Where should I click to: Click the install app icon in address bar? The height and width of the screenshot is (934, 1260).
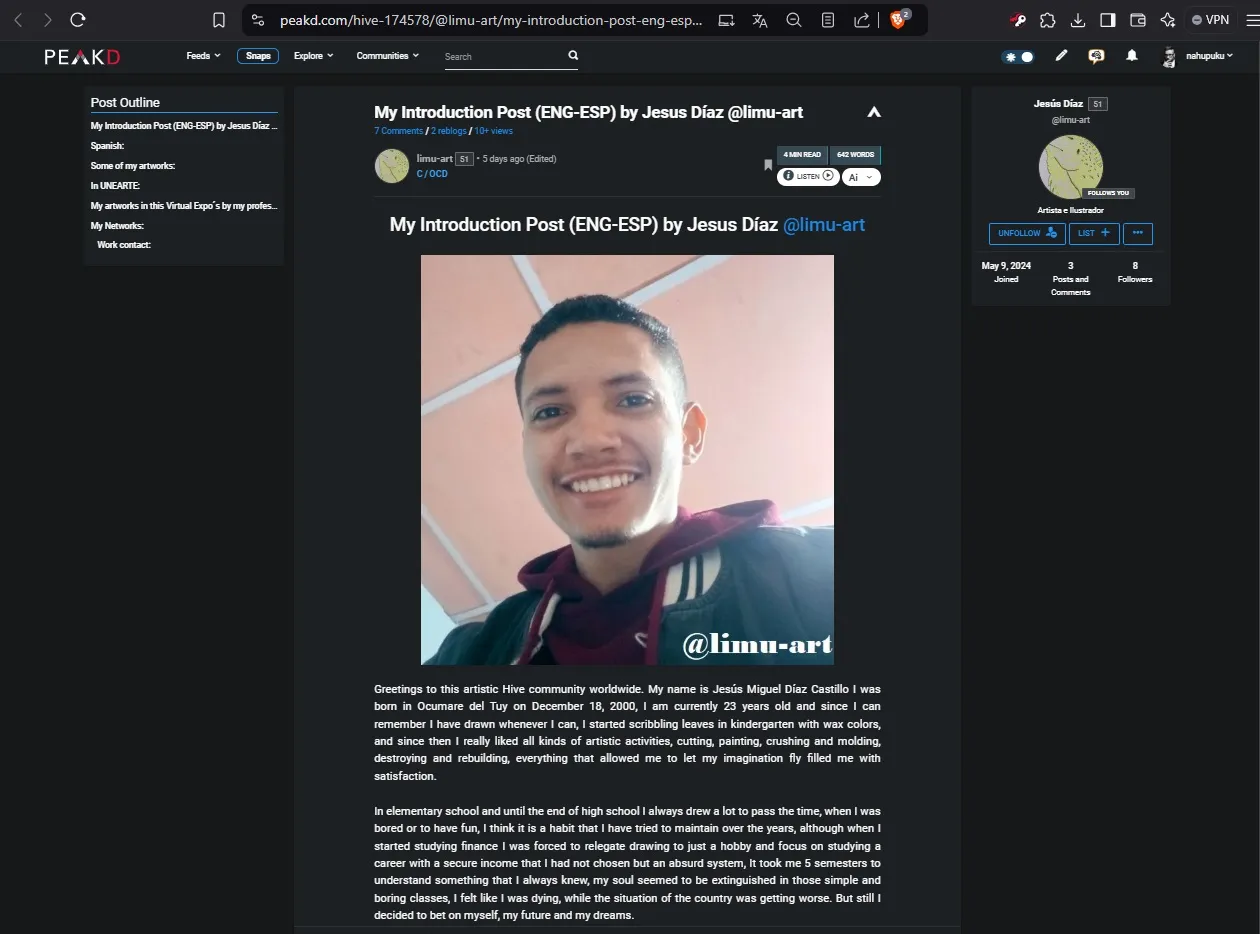click(727, 20)
